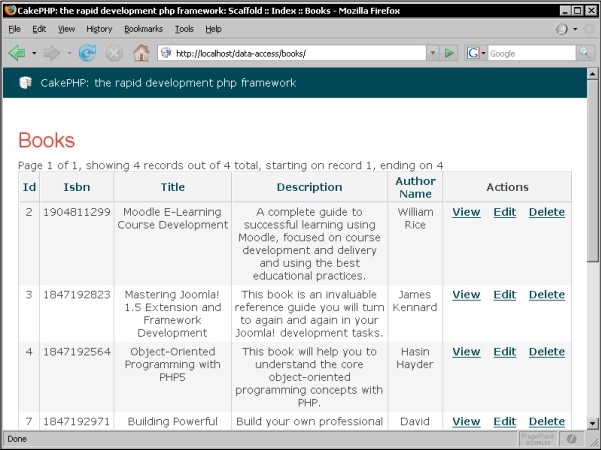
Task: Click the ISBN cell 1847192971
Action: [77, 422]
